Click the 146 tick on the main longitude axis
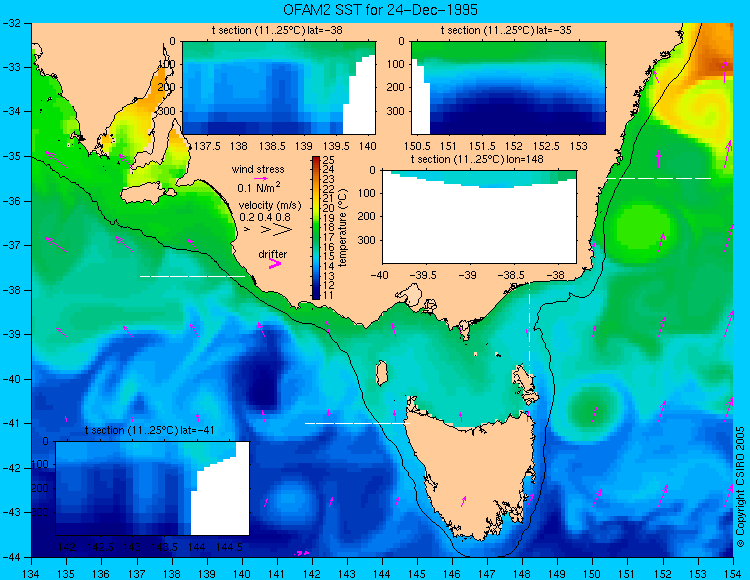Viewport: 750px width, 580px height. click(x=452, y=574)
